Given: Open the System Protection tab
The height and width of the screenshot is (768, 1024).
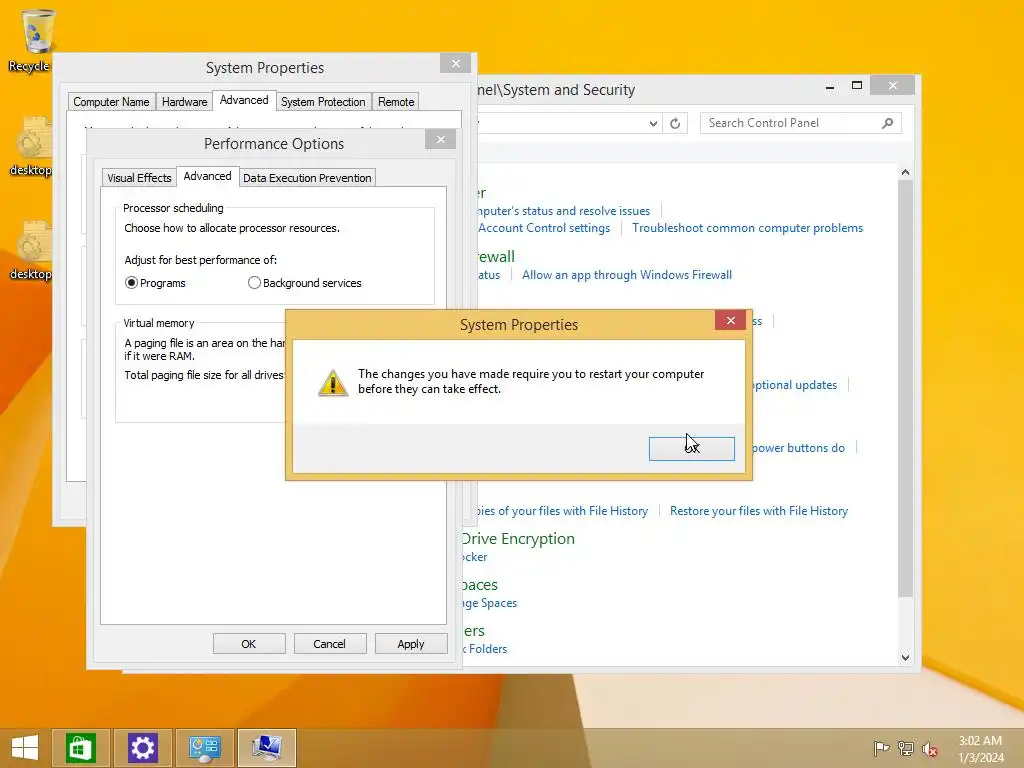Looking at the screenshot, I should click(323, 102).
